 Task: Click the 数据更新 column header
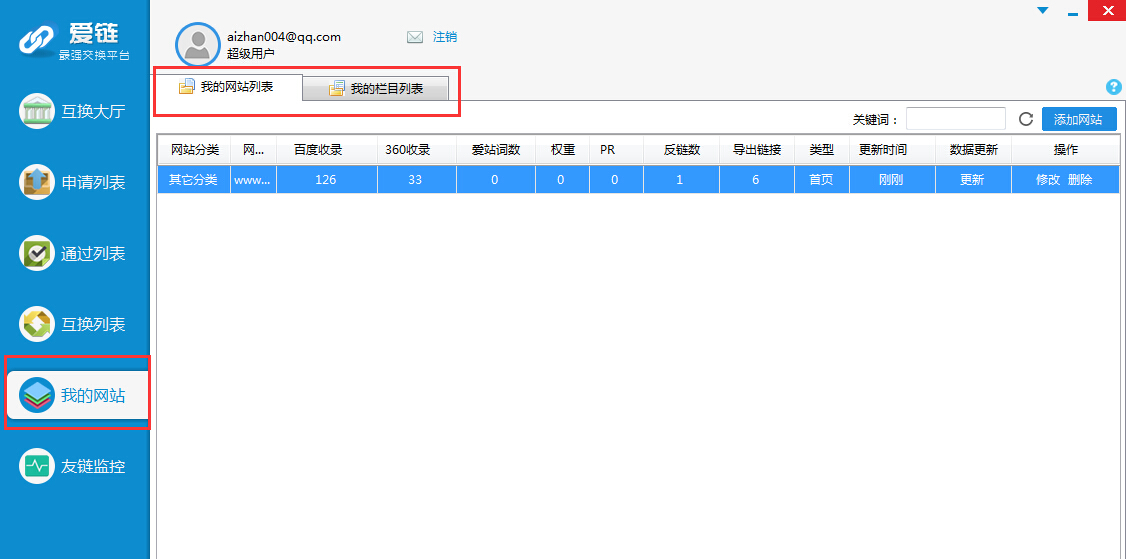(973, 150)
